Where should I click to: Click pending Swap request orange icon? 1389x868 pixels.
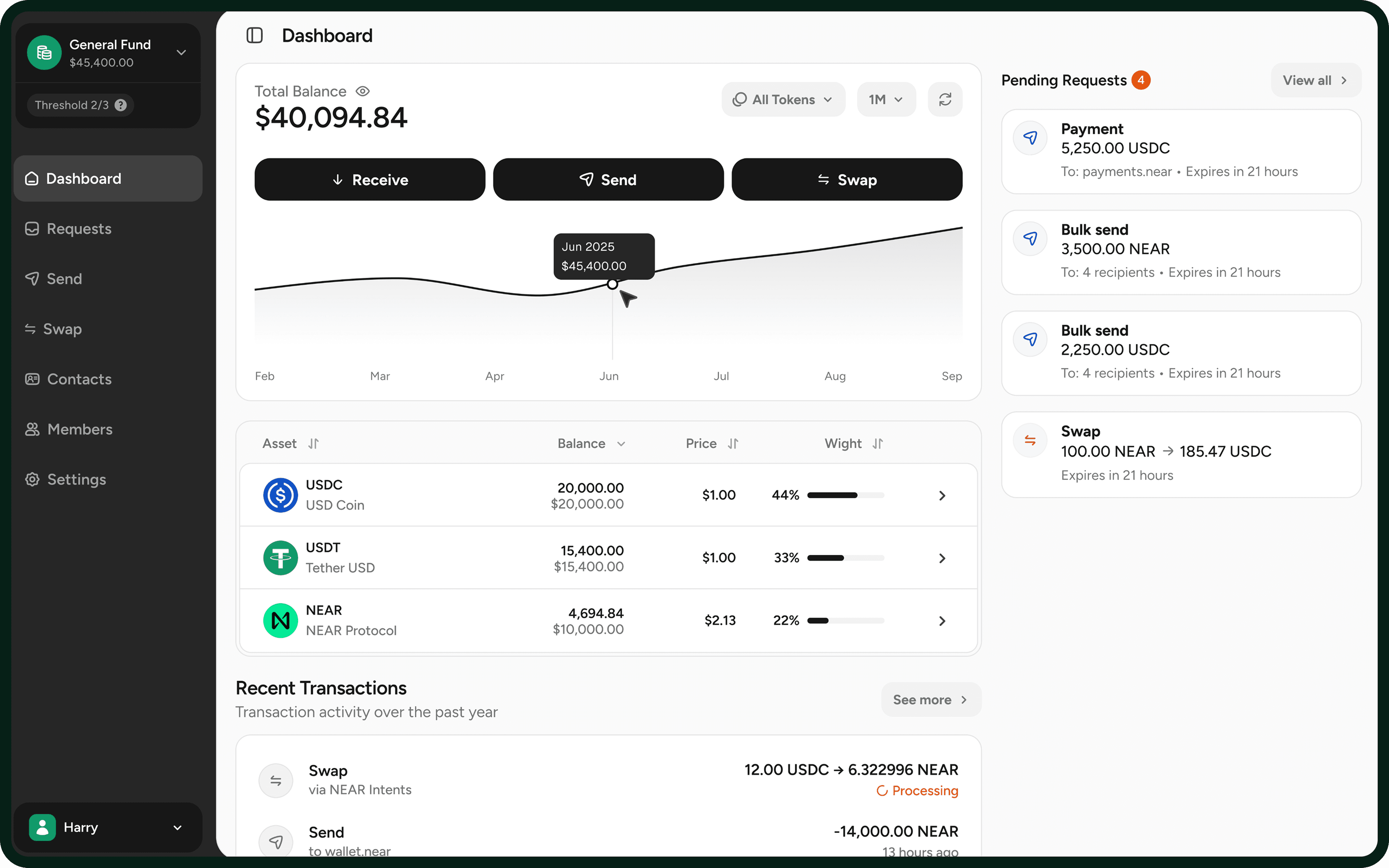(1030, 440)
